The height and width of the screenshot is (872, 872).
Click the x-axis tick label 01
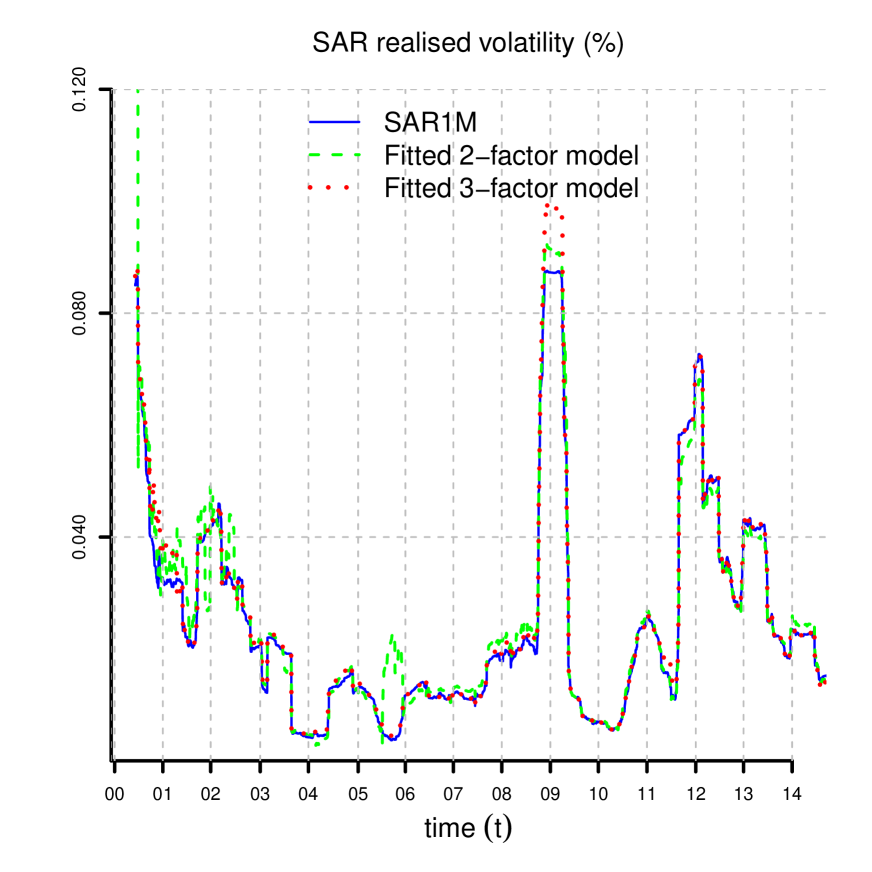[162, 794]
